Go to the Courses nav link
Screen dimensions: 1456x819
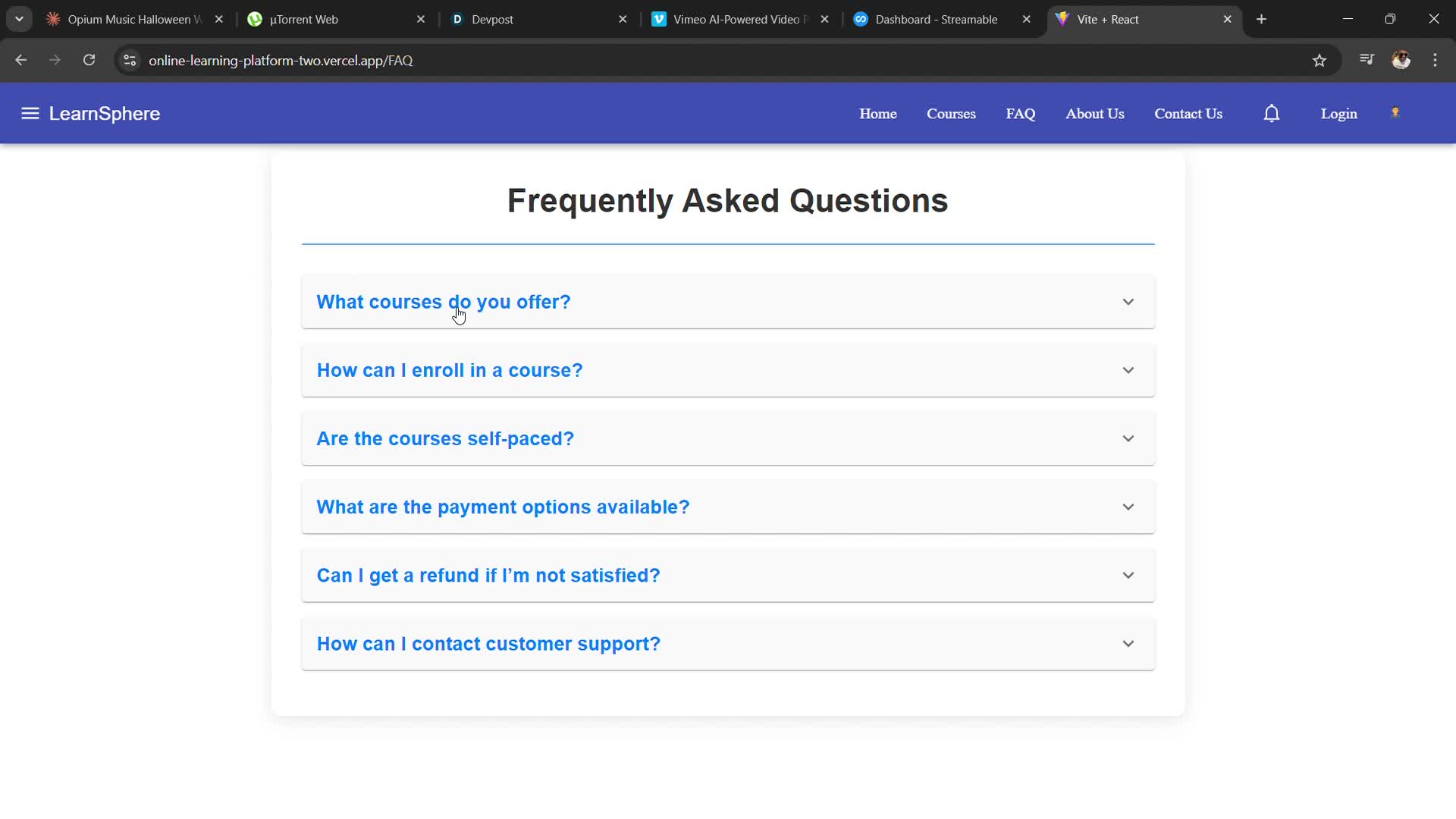(951, 114)
